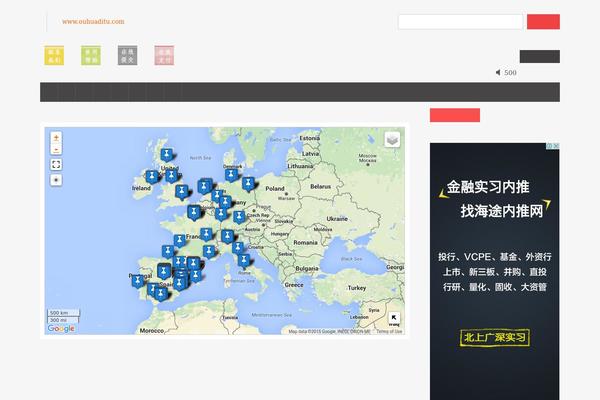The height and width of the screenshot is (400, 600).
Task: Toggle fullscreen map view
Action: tap(56, 165)
